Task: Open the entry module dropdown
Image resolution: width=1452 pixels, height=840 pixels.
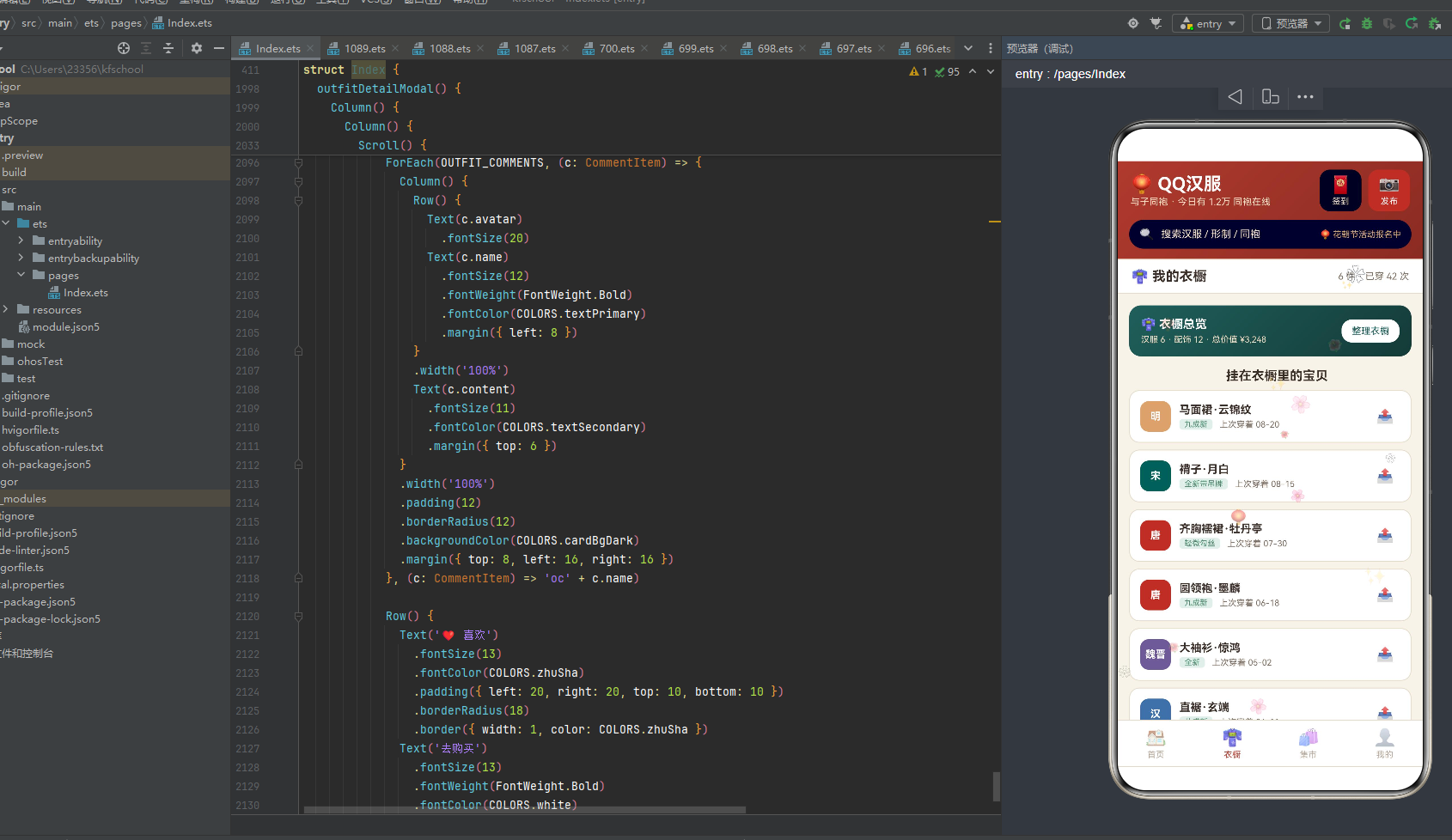Action: (1208, 23)
